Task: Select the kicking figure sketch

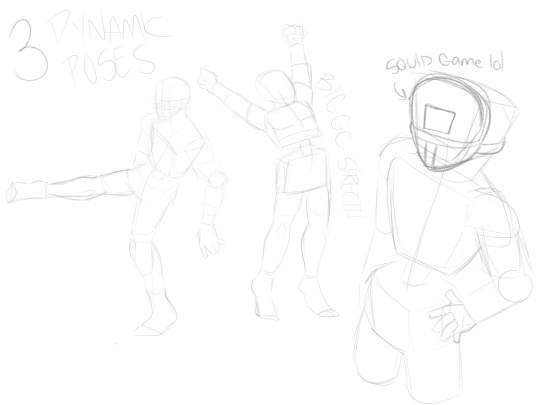Action: pyautogui.click(x=117, y=207)
